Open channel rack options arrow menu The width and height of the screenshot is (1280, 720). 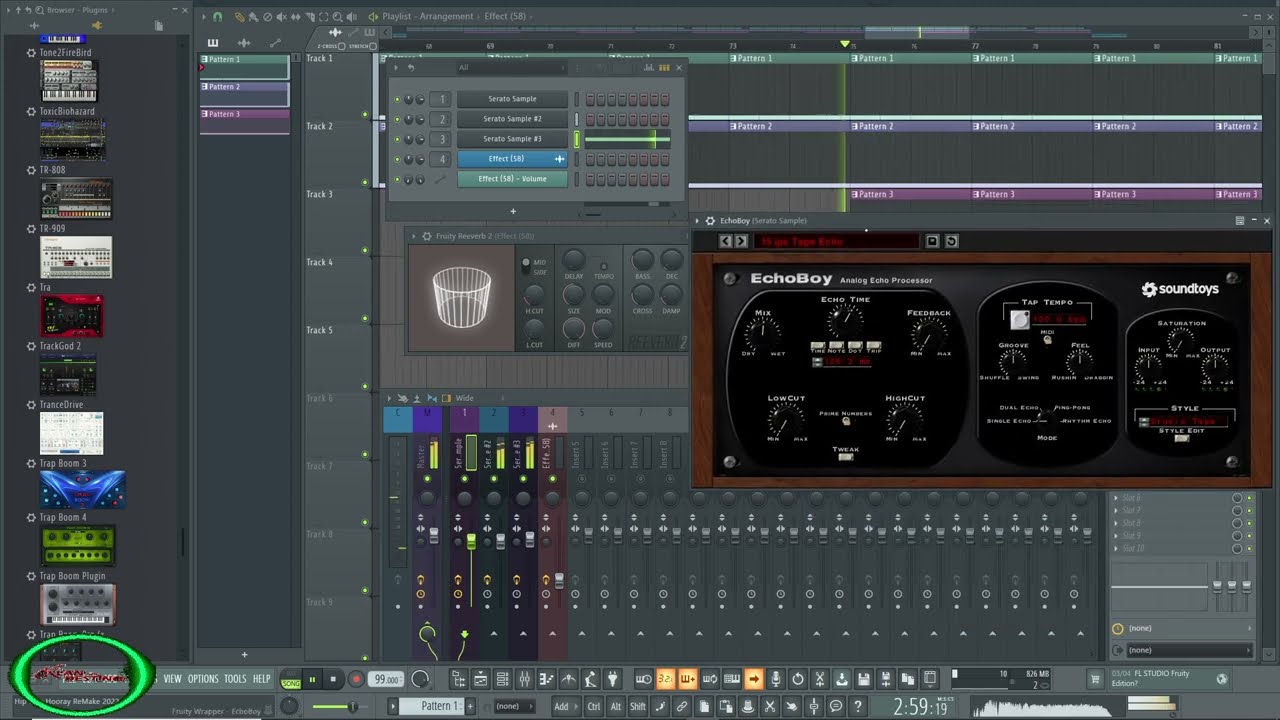pos(396,68)
